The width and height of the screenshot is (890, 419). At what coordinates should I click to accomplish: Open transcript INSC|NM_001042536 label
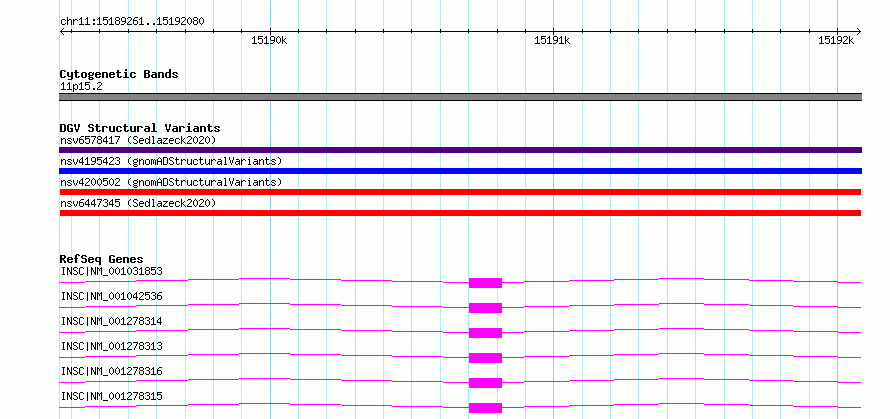(111, 296)
